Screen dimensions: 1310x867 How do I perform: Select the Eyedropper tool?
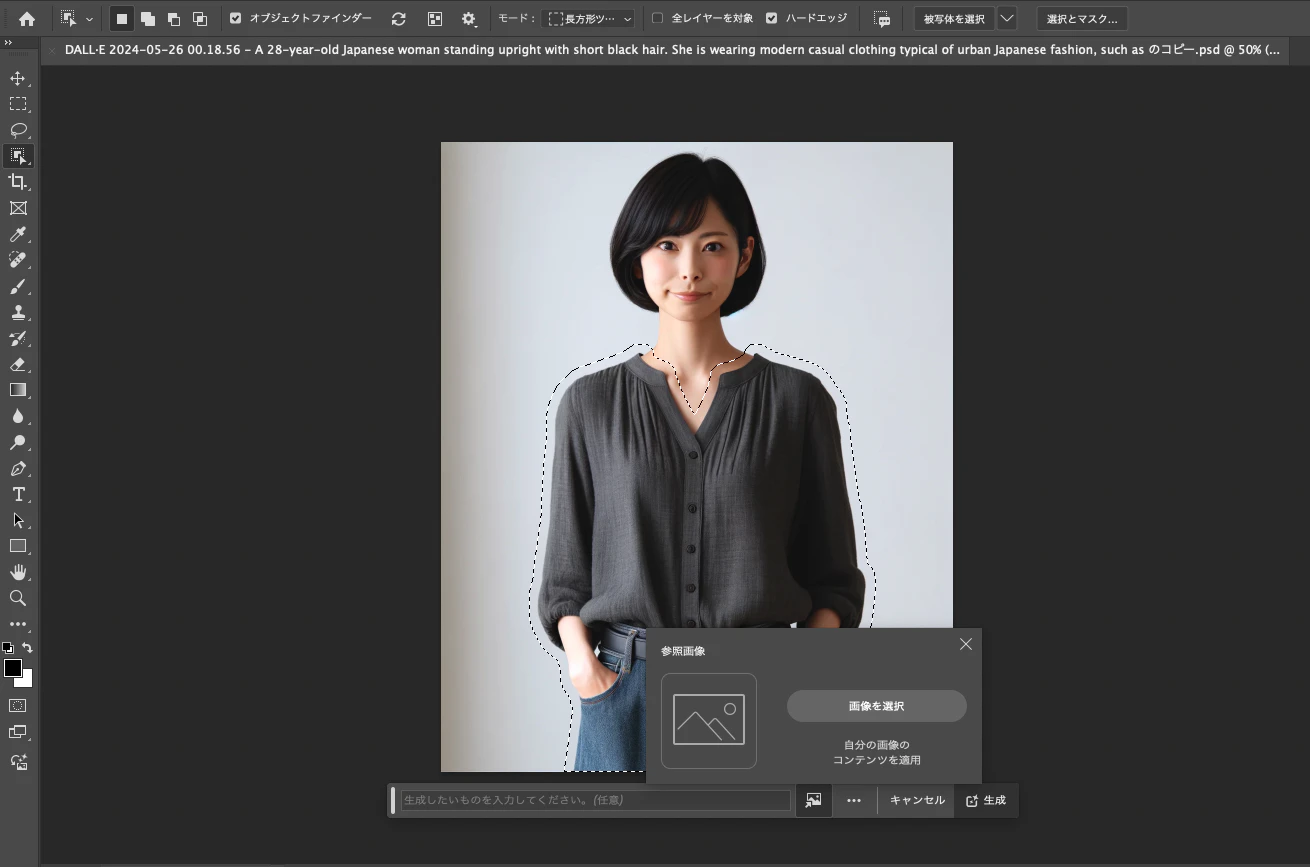[18, 234]
